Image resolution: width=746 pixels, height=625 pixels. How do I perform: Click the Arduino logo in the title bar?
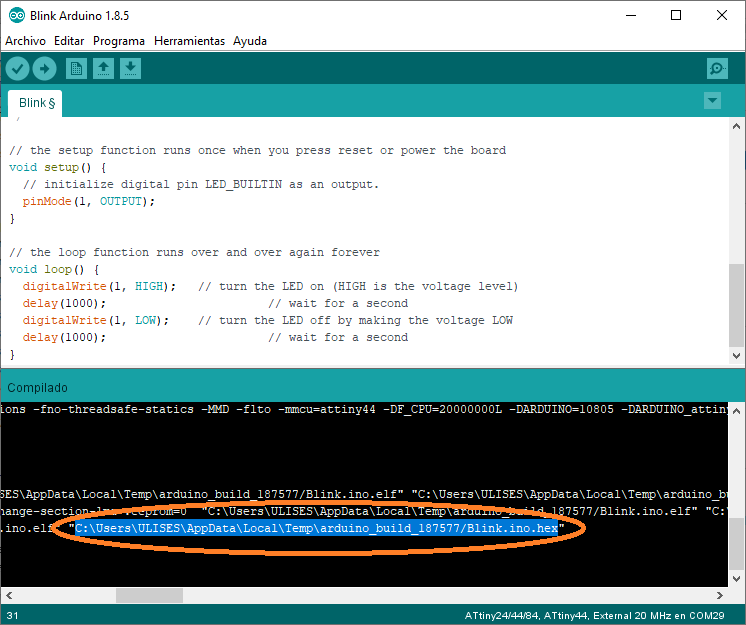(17, 16)
